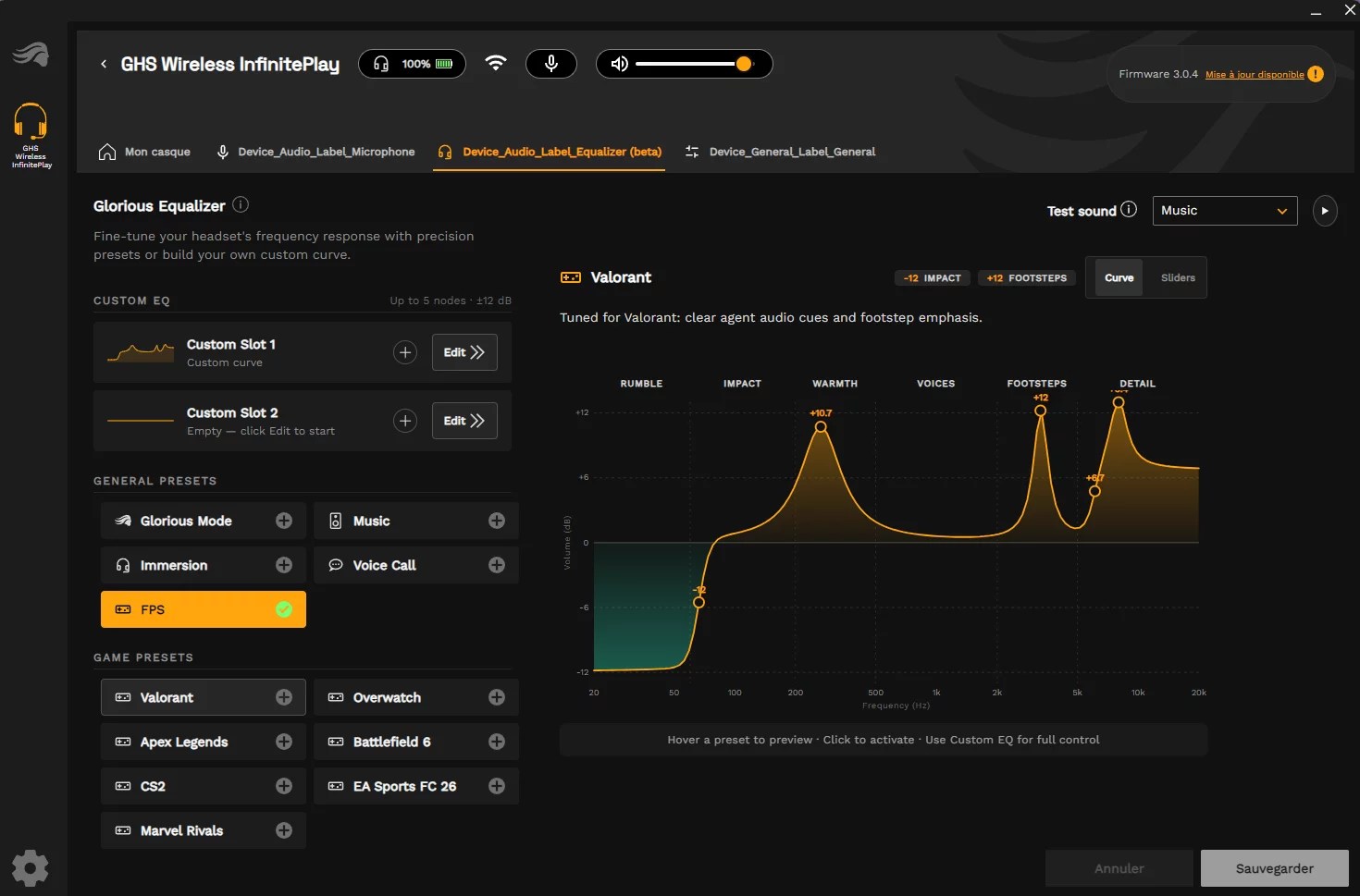Open app settings gear
Image resolution: width=1360 pixels, height=896 pixels.
coord(31,868)
